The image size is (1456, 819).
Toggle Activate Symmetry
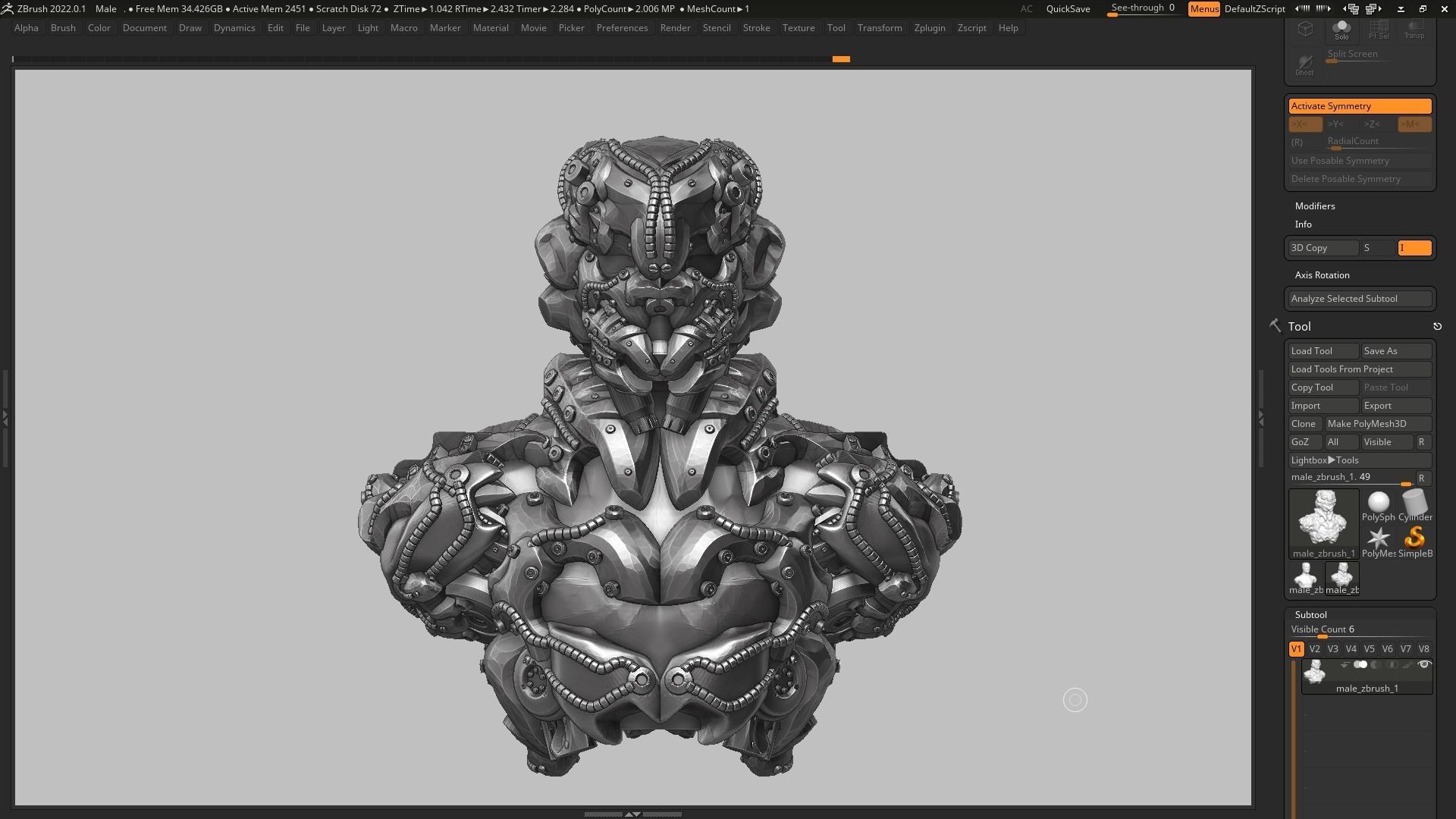point(1360,106)
